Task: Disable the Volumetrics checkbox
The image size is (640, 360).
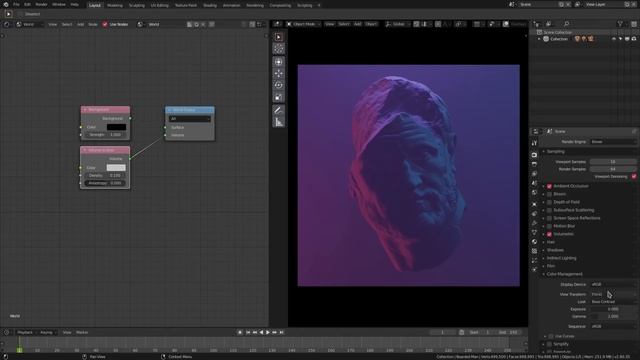Action: tap(549, 234)
